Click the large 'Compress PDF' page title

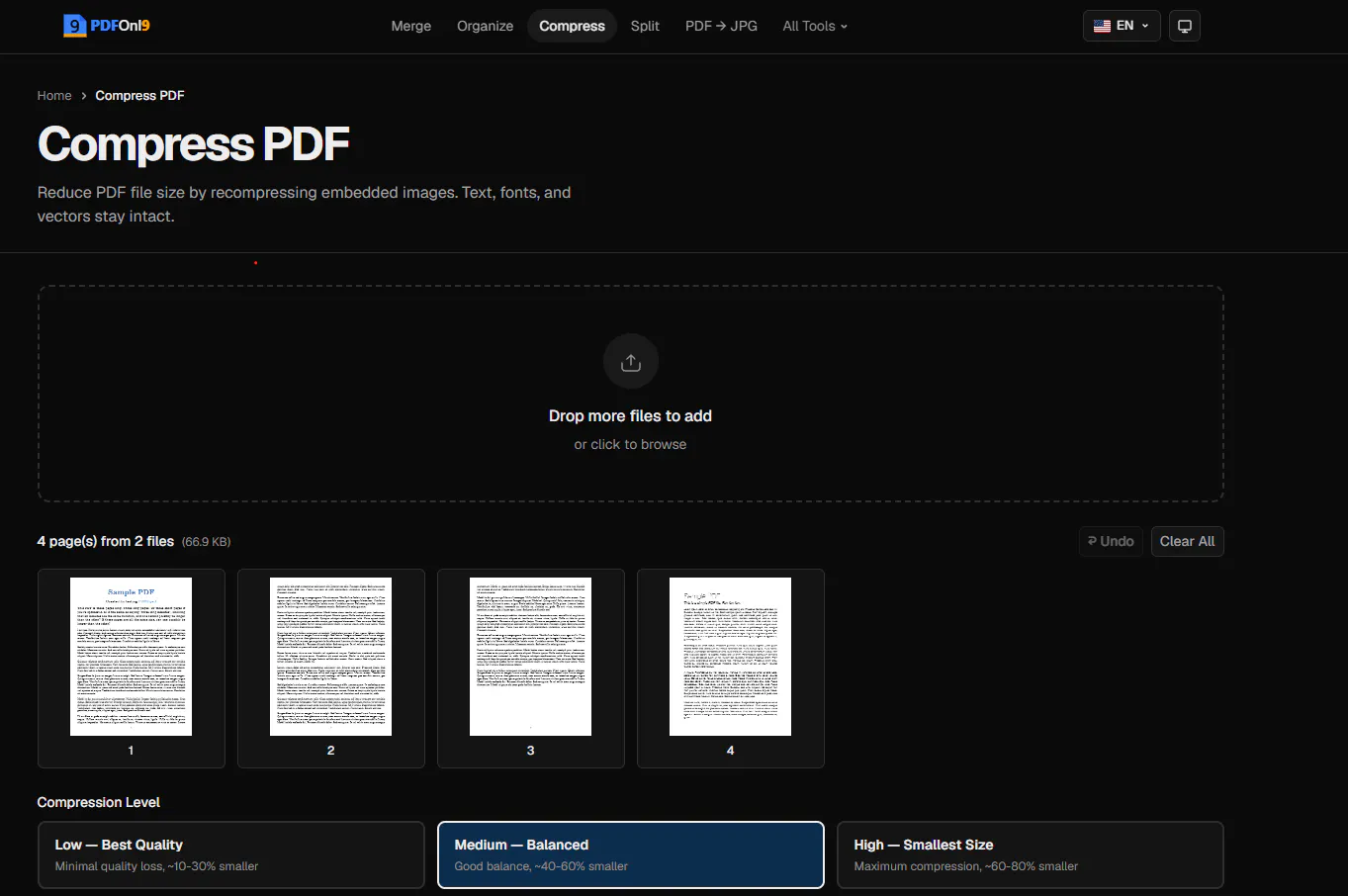[194, 144]
